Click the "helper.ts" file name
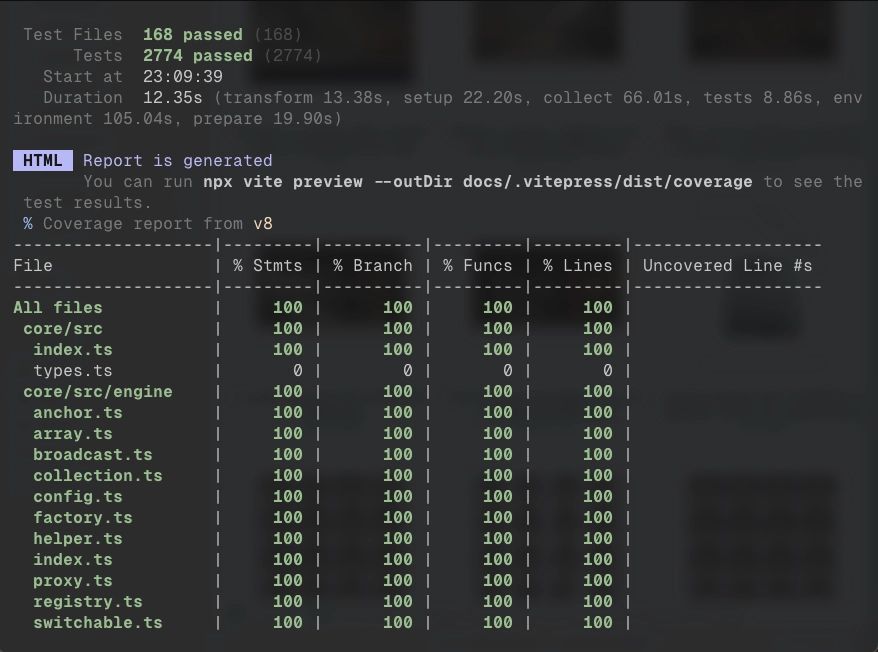Image resolution: width=878 pixels, height=652 pixels. tap(78, 539)
